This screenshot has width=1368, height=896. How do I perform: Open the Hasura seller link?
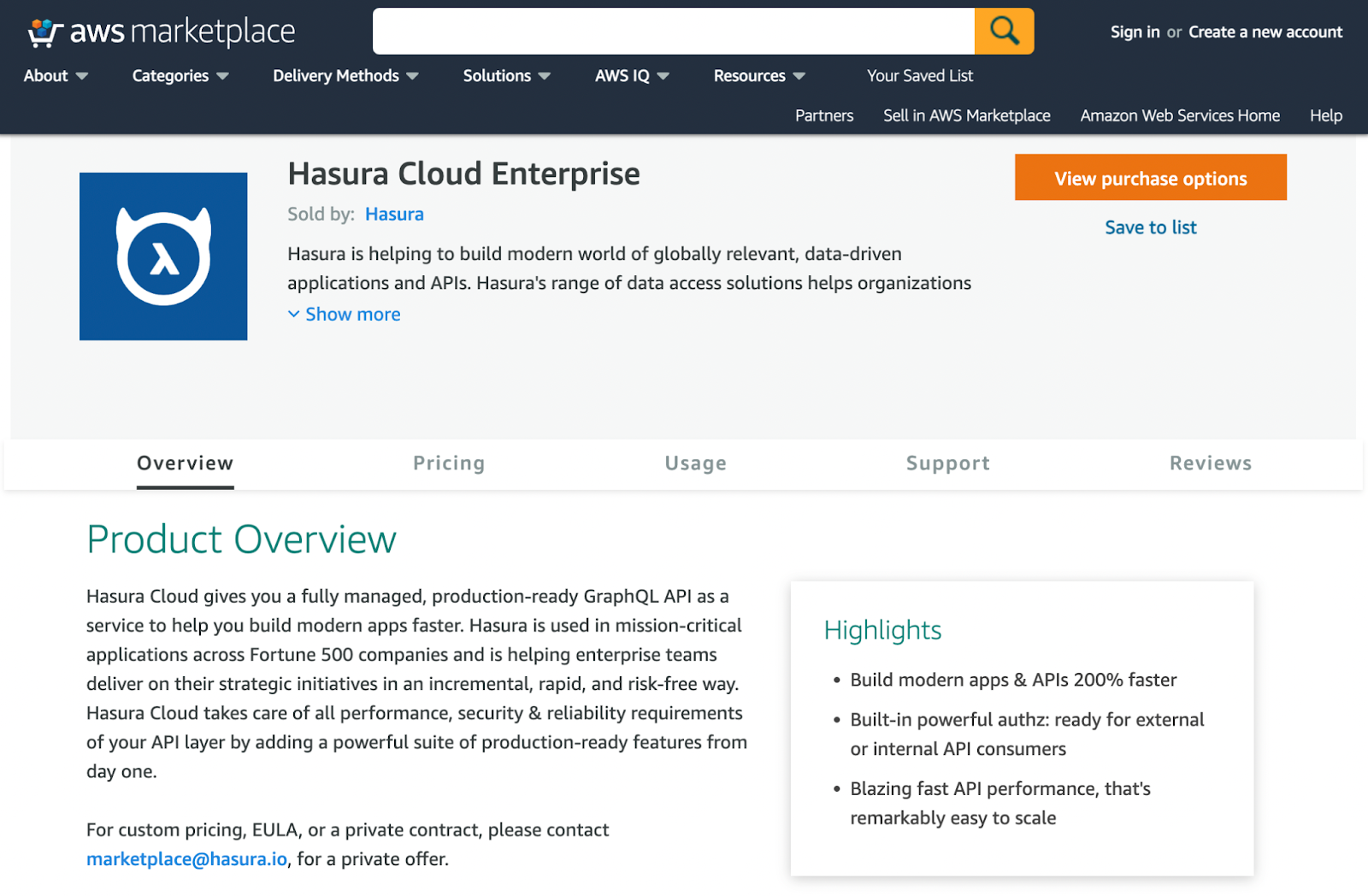[x=394, y=215]
